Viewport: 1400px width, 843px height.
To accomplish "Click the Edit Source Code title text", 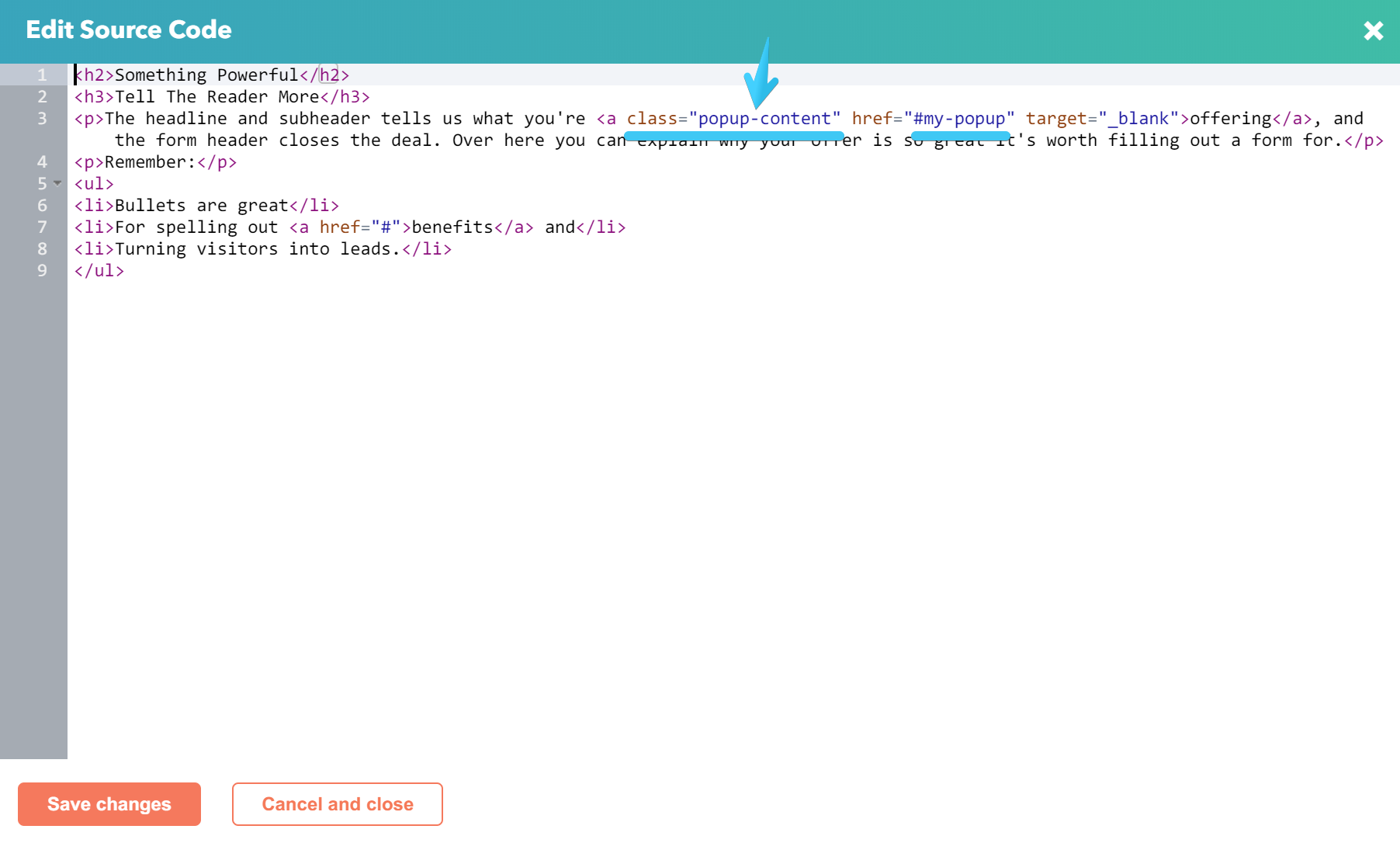I will [x=128, y=29].
